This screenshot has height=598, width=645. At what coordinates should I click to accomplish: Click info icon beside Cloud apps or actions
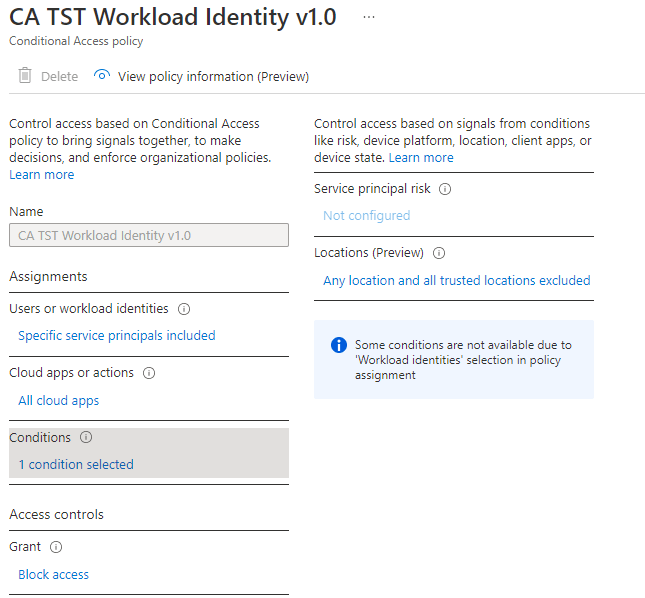click(x=149, y=373)
